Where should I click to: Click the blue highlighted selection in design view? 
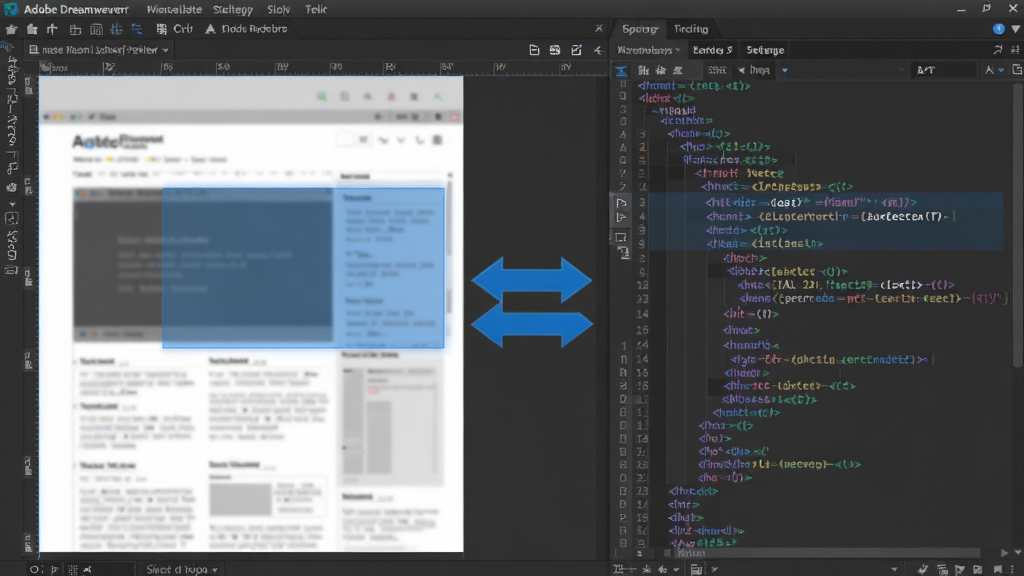click(303, 268)
